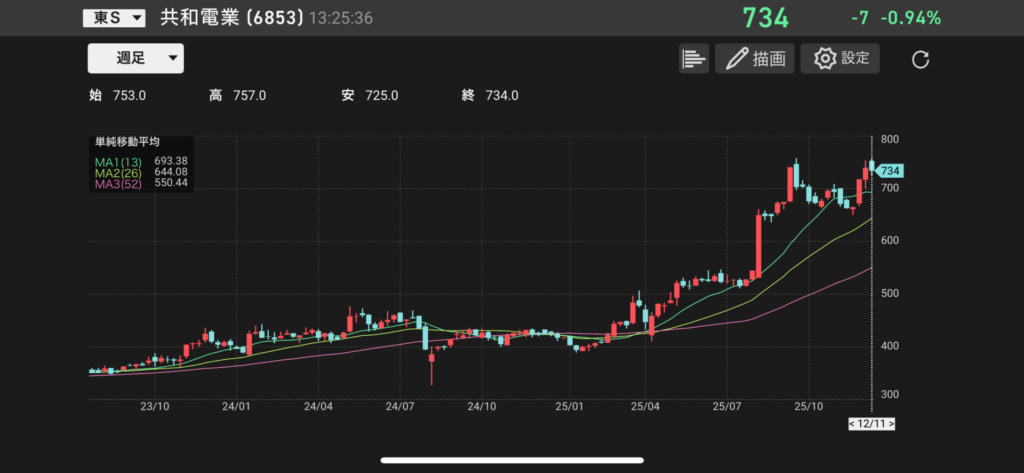The width and height of the screenshot is (1024, 473).
Task: Tap the 始 753.0 open price value
Action: (118, 96)
